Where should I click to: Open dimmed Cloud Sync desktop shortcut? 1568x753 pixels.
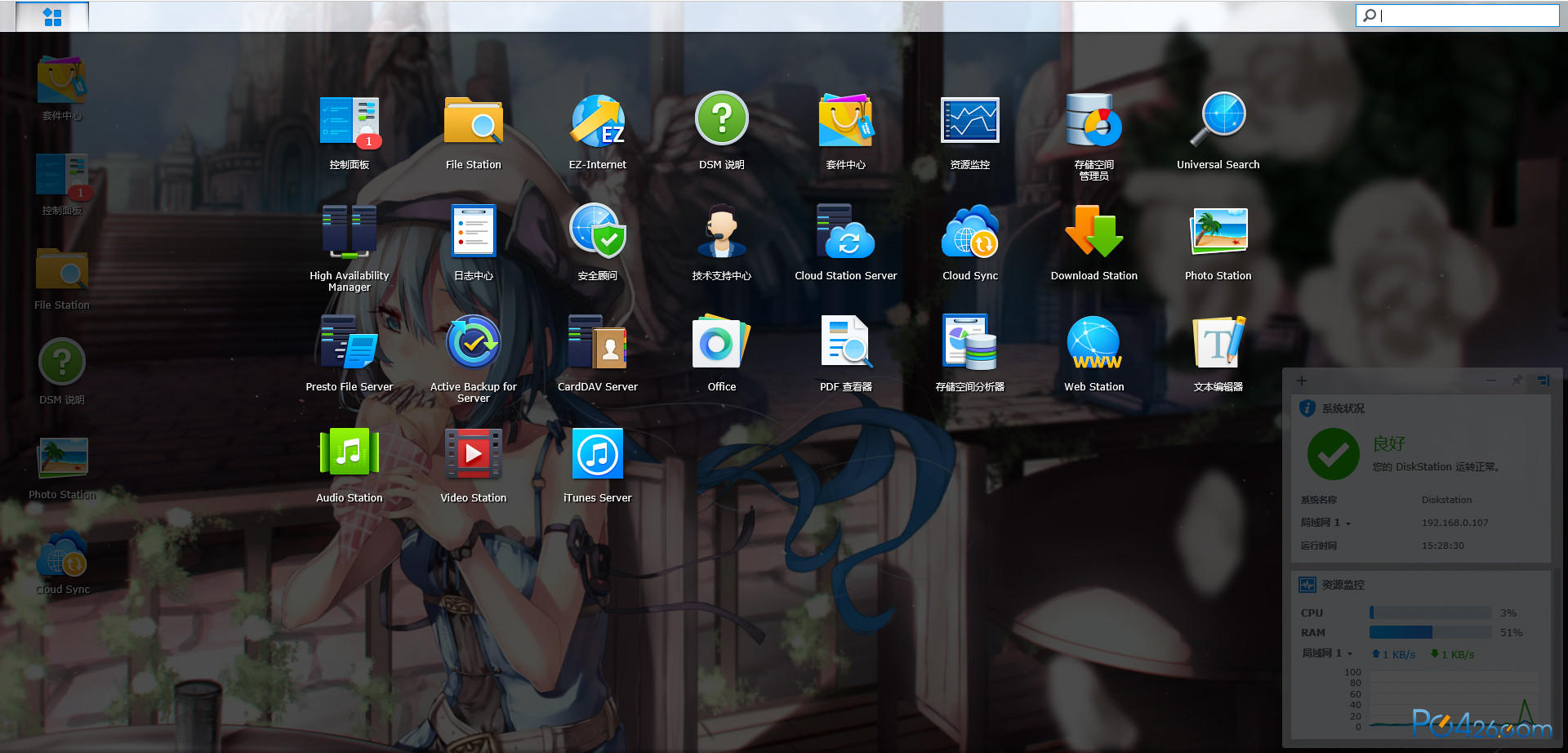pyautogui.click(x=62, y=554)
